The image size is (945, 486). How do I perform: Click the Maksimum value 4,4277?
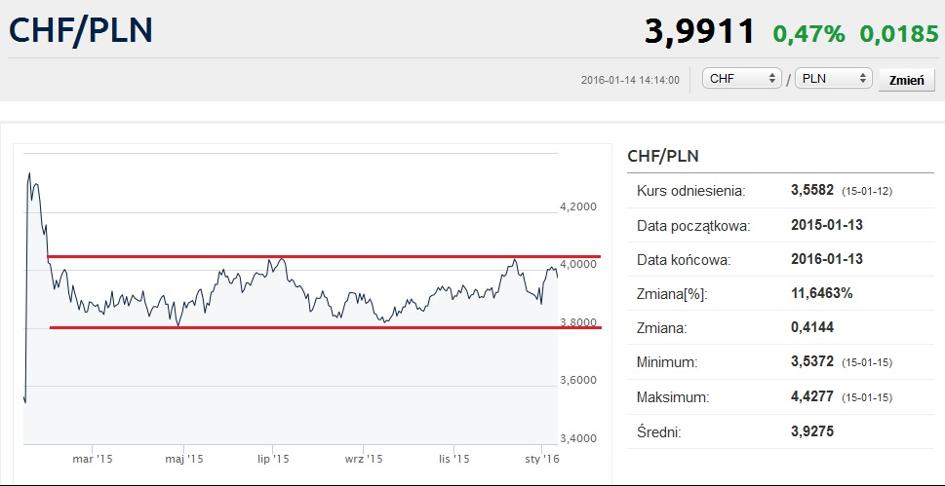tap(812, 397)
